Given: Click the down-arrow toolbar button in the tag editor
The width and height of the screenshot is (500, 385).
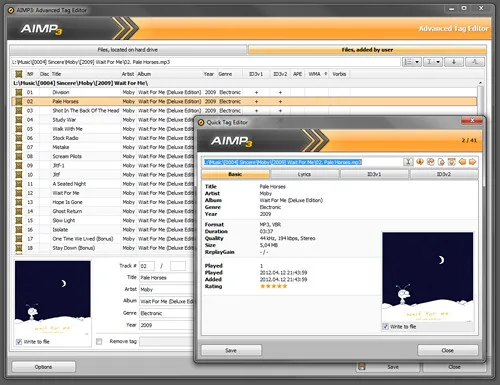Looking at the screenshot, I should tap(454, 62).
